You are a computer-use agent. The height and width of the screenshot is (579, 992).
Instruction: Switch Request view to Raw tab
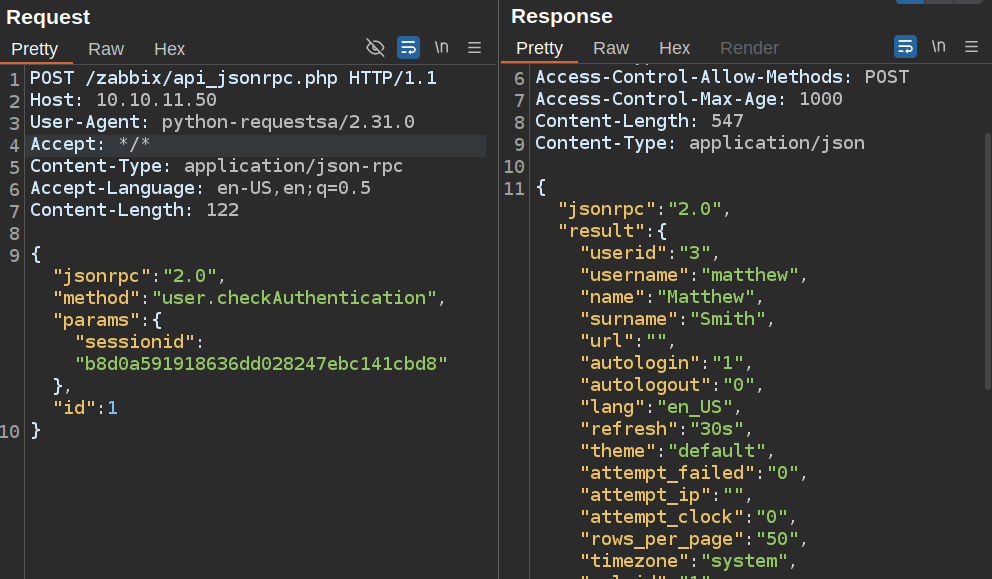(106, 49)
